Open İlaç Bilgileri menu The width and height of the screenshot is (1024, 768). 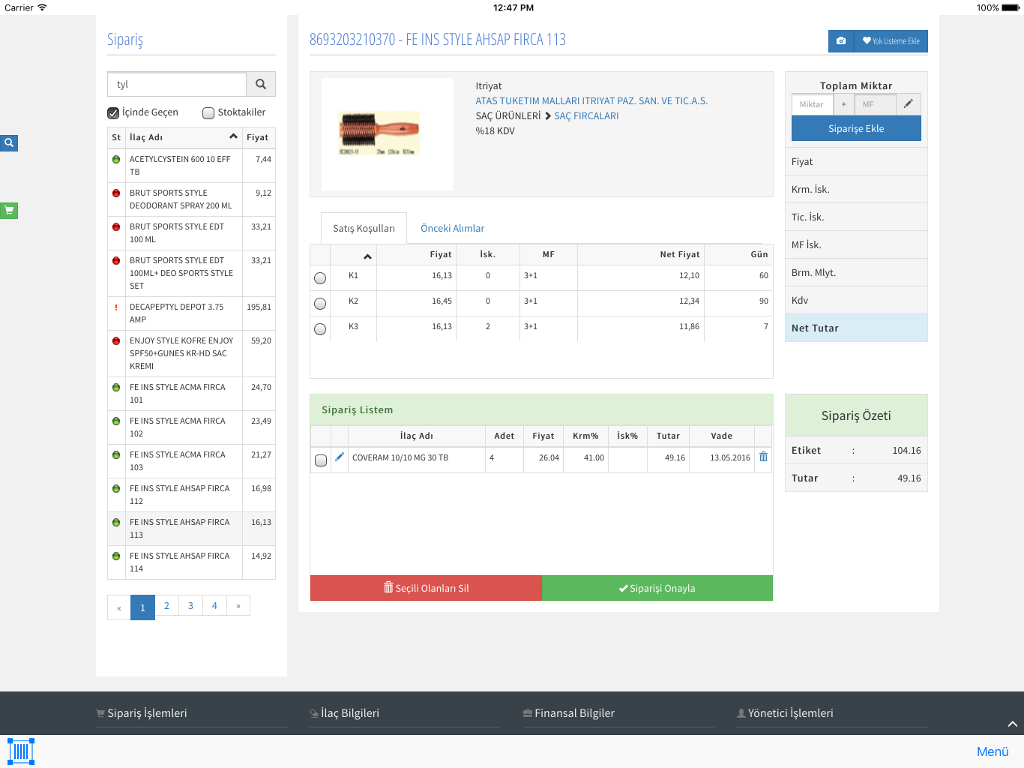pos(344,713)
